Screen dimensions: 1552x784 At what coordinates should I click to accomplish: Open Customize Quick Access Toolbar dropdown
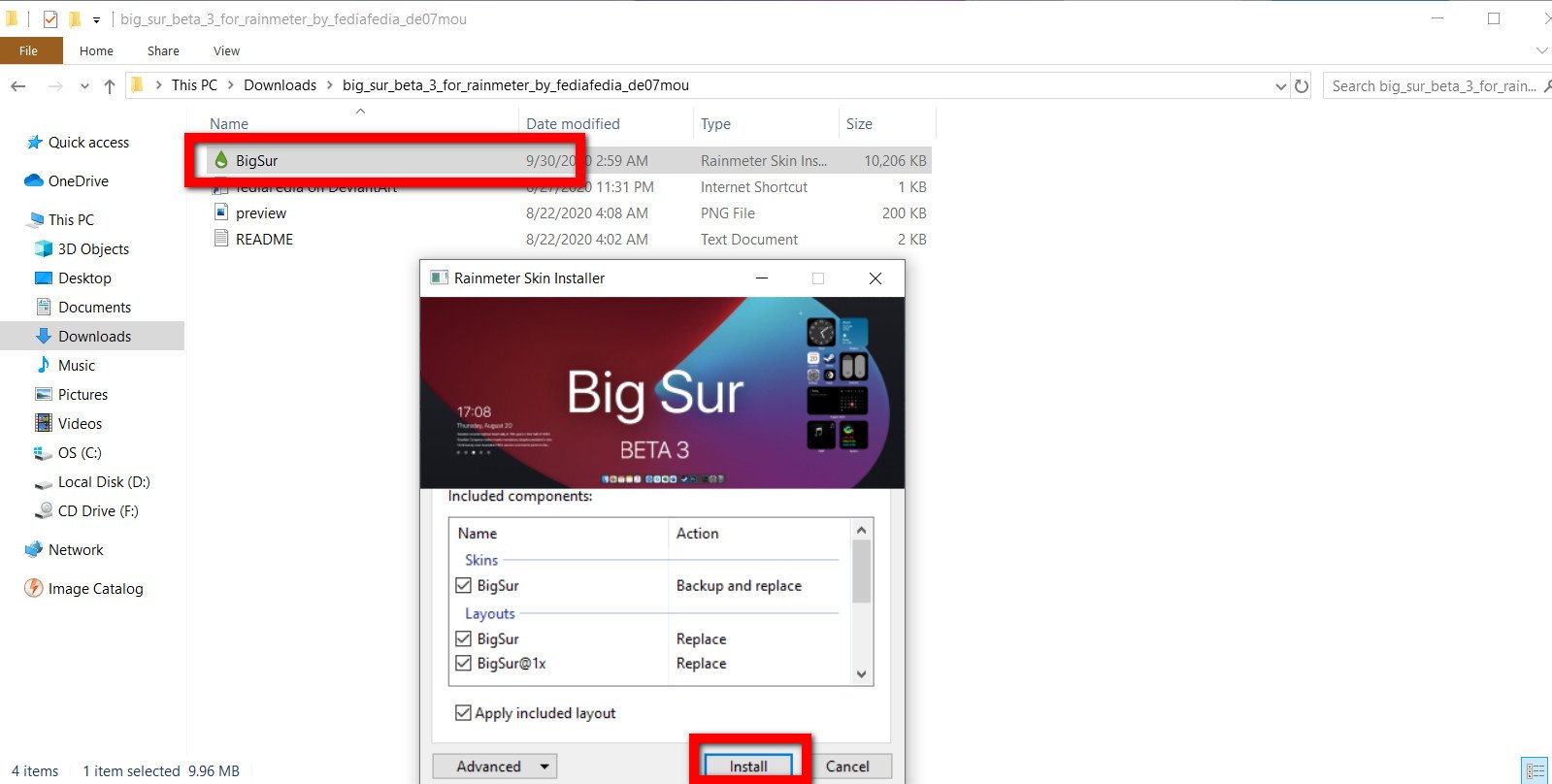pyautogui.click(x=96, y=19)
